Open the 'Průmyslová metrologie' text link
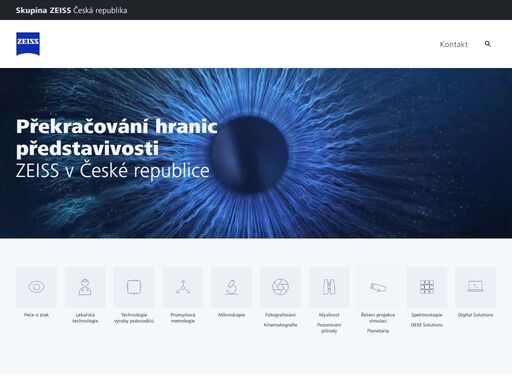This screenshot has height=384, width=512. click(183, 318)
